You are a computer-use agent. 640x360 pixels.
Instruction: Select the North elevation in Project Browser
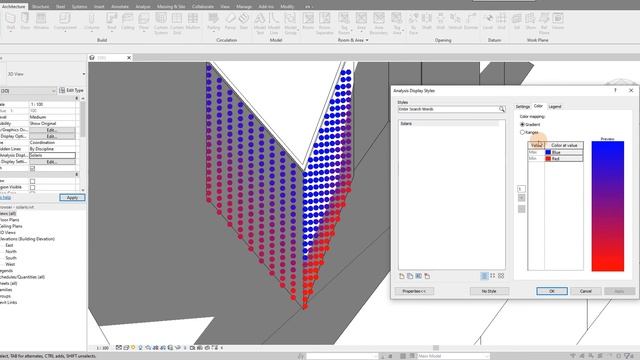tap(11, 252)
